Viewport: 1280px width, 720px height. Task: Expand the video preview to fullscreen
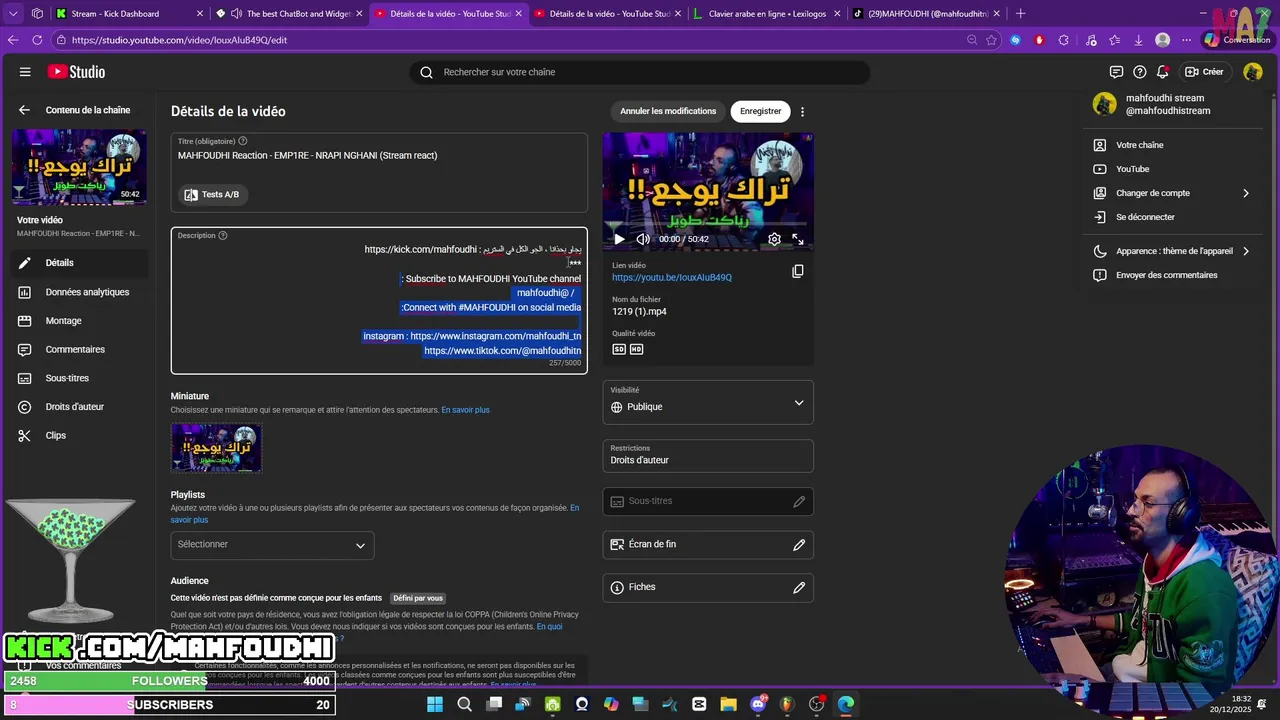[x=798, y=239]
